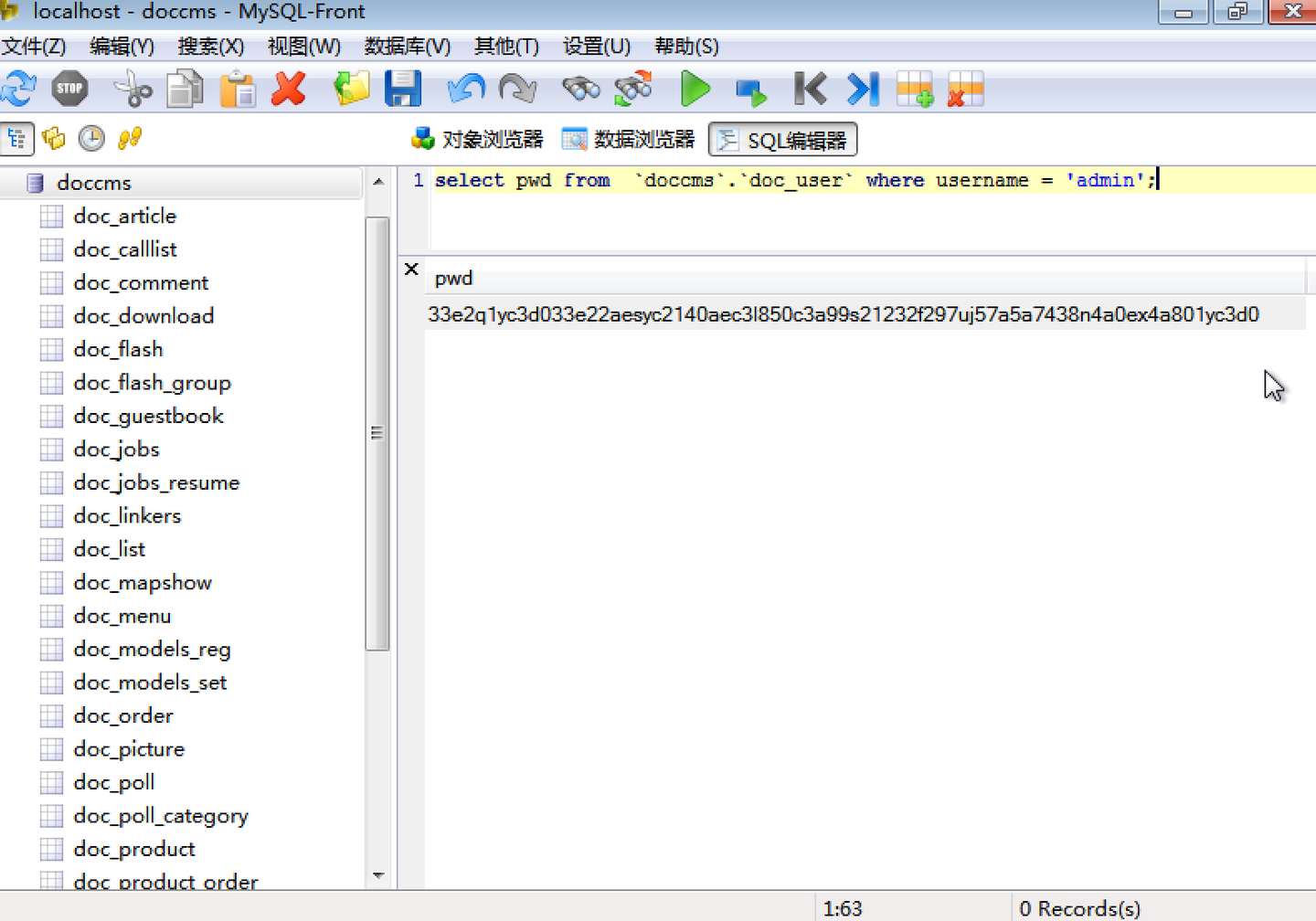Click the Save floppy disk icon
The height and width of the screenshot is (921, 1316).
403,89
